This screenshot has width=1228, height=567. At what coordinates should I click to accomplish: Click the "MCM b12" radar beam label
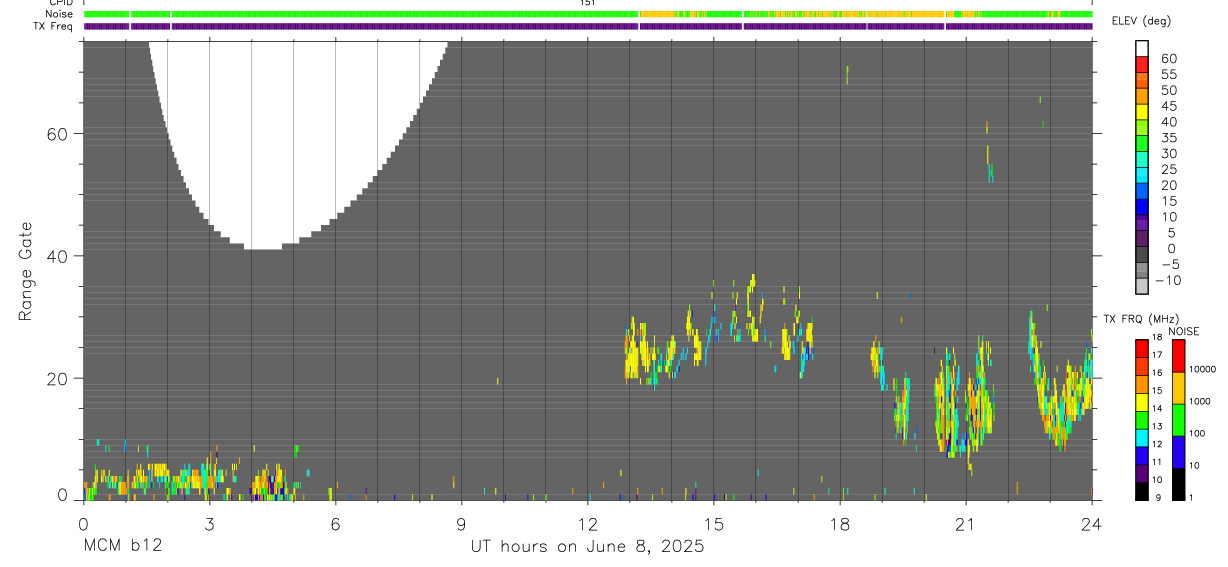[122, 547]
